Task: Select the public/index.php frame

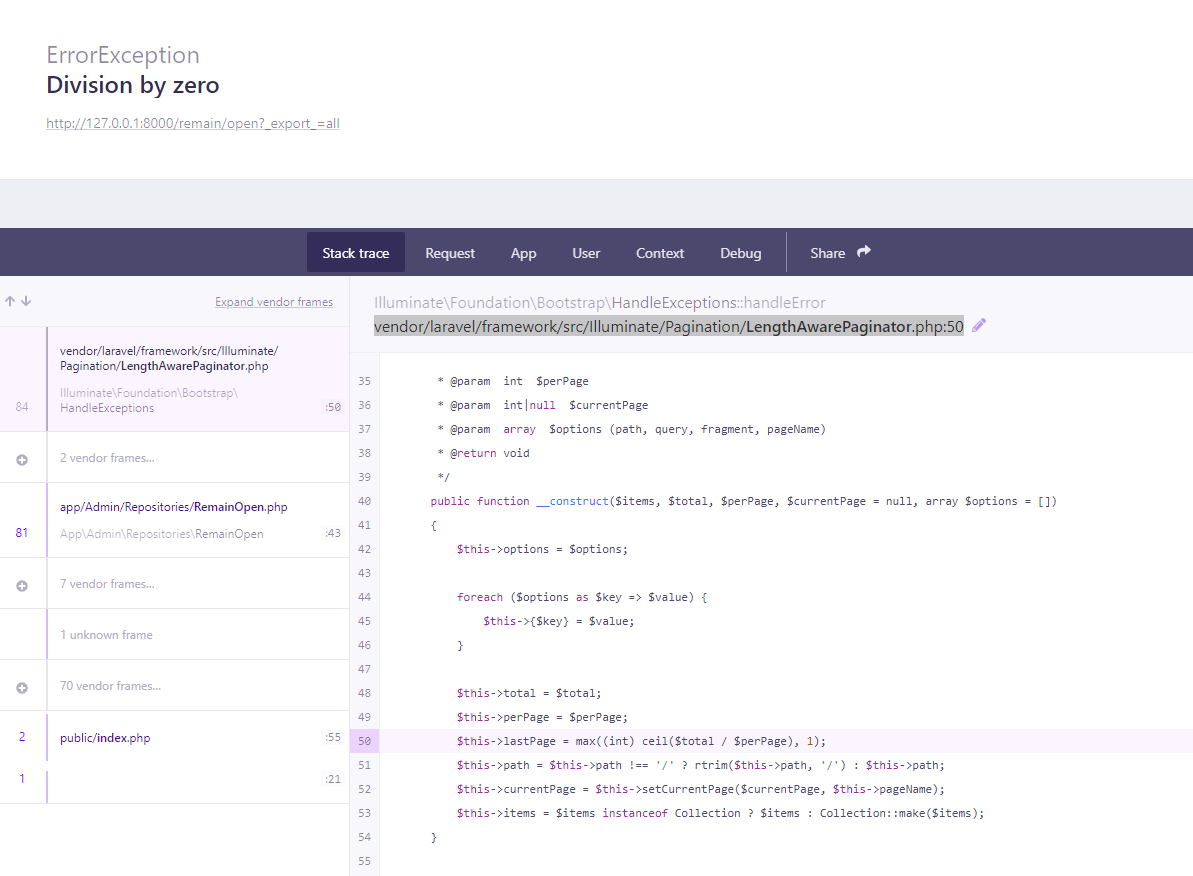Action: [x=175, y=737]
